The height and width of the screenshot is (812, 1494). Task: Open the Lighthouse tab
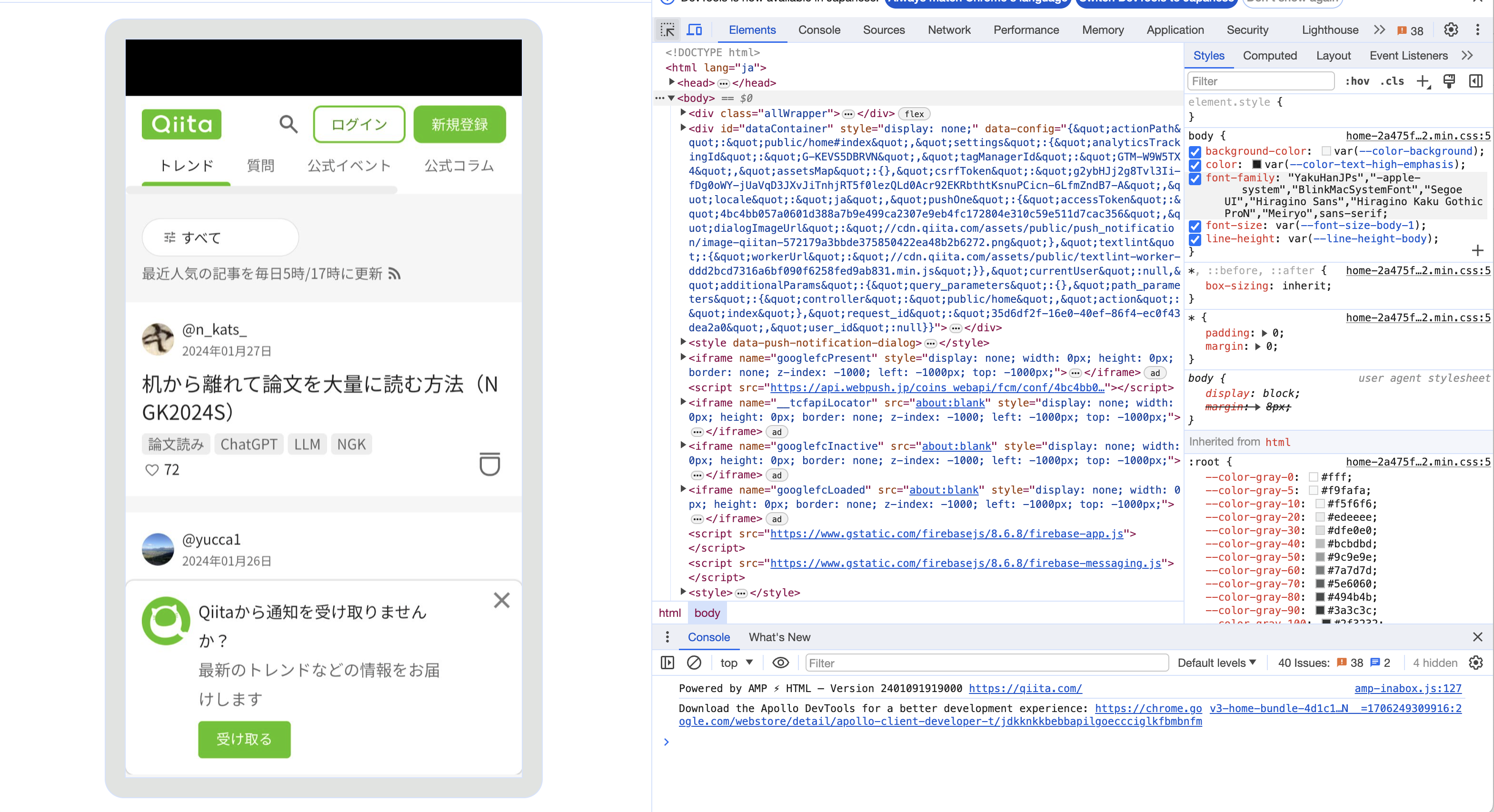coord(1330,30)
